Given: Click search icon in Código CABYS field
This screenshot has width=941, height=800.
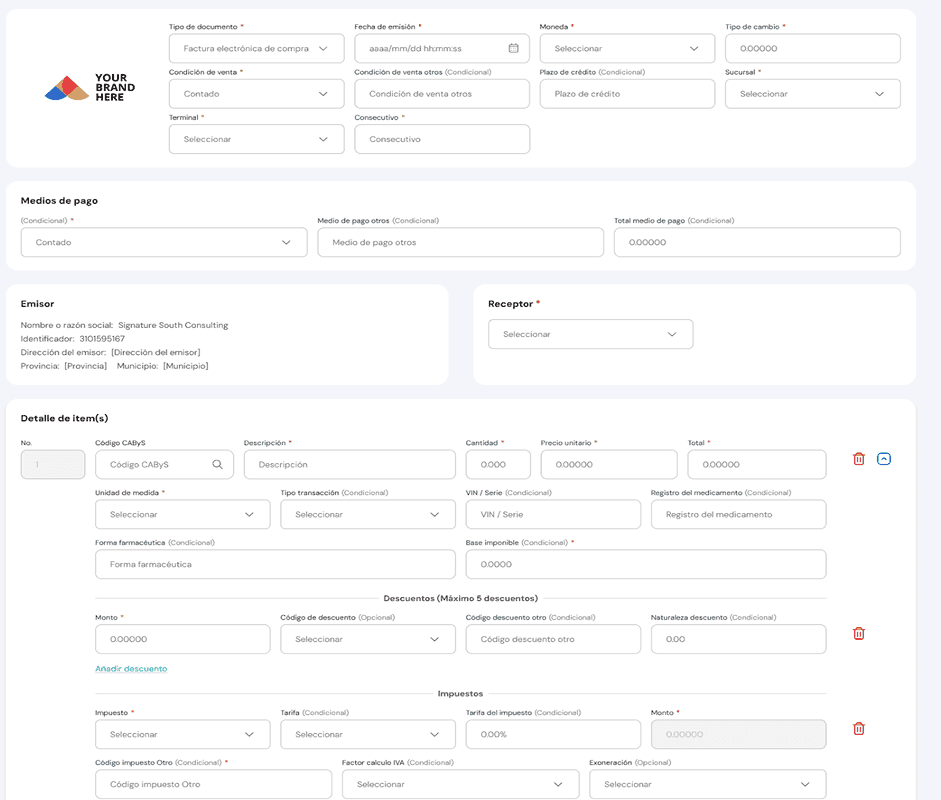Looking at the screenshot, I should (217, 465).
